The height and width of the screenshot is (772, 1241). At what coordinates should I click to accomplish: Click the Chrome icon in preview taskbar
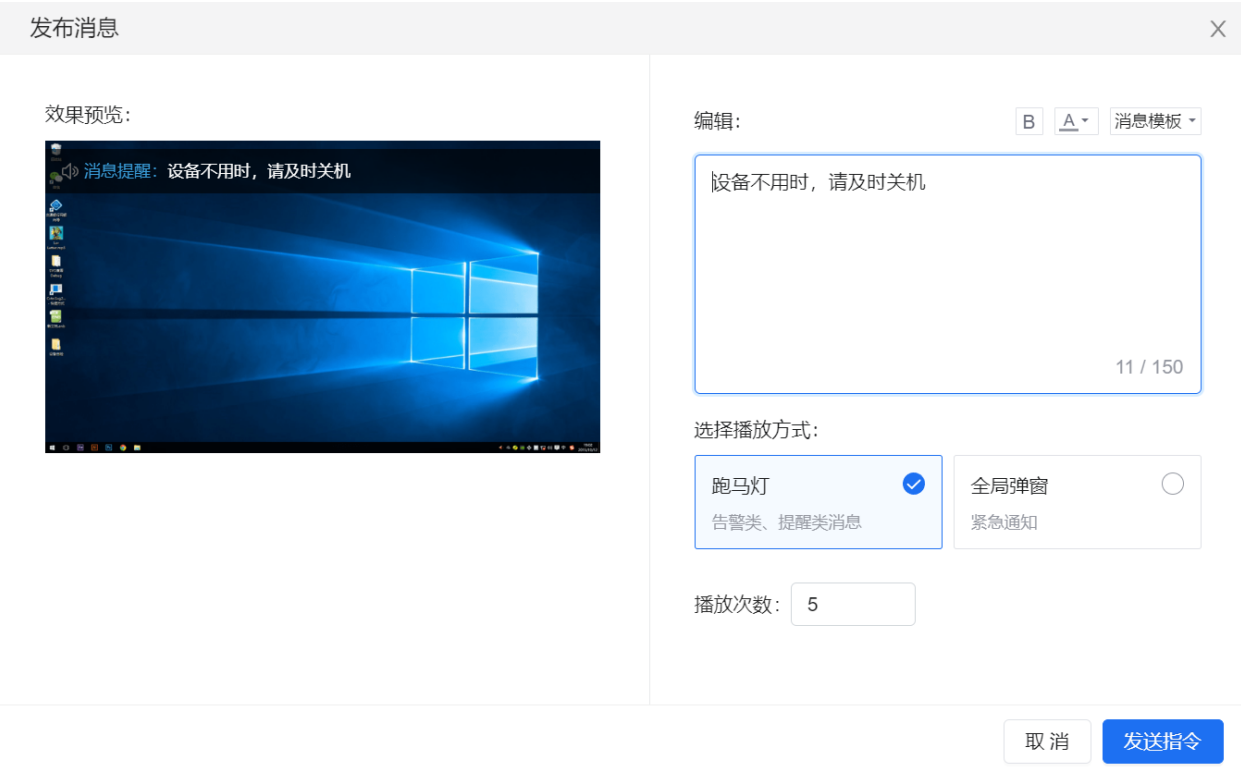(122, 447)
